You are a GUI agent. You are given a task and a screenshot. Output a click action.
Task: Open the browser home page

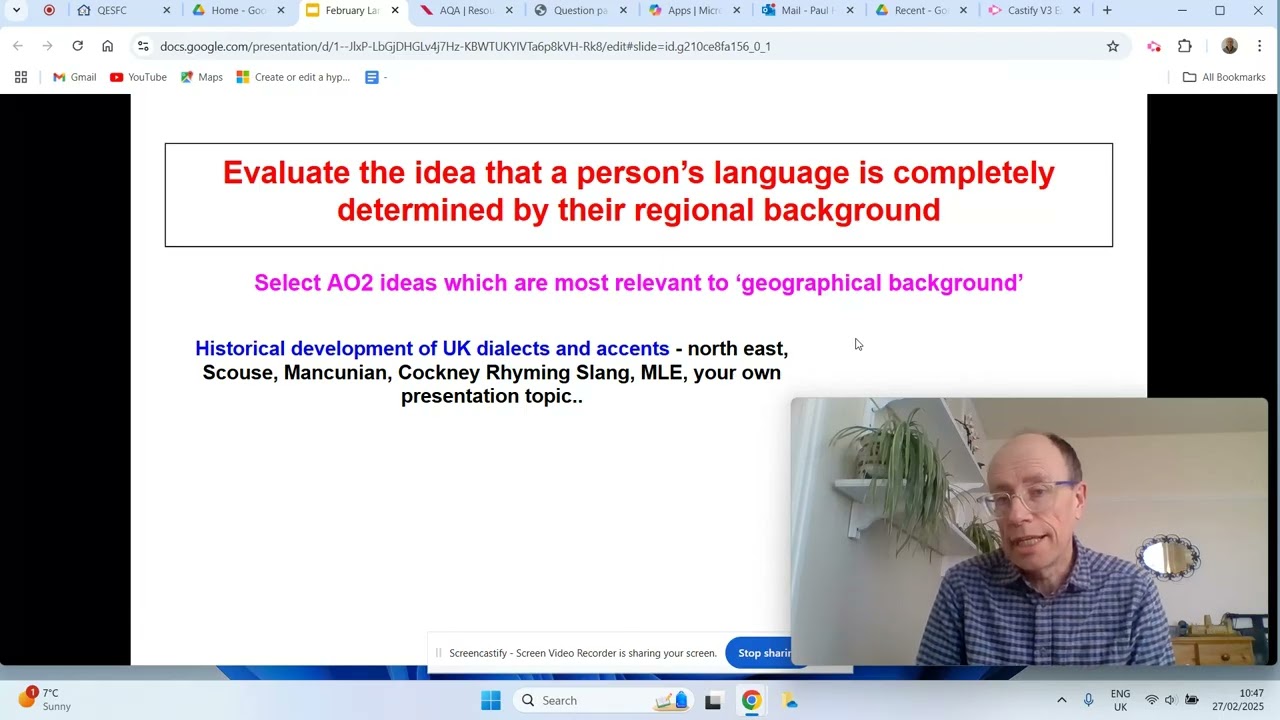coord(107,46)
